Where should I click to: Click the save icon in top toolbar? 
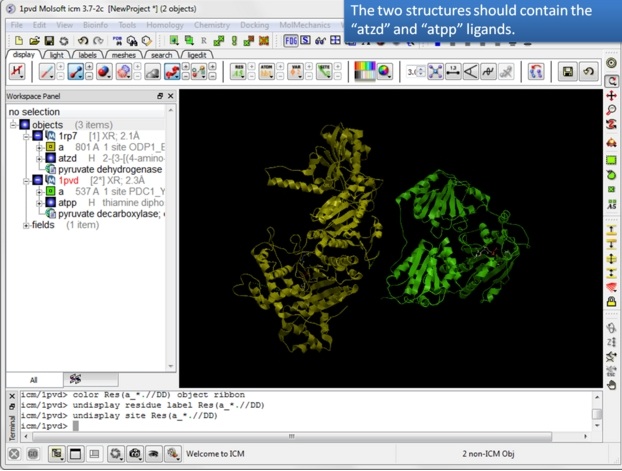pyautogui.click(x=49, y=41)
